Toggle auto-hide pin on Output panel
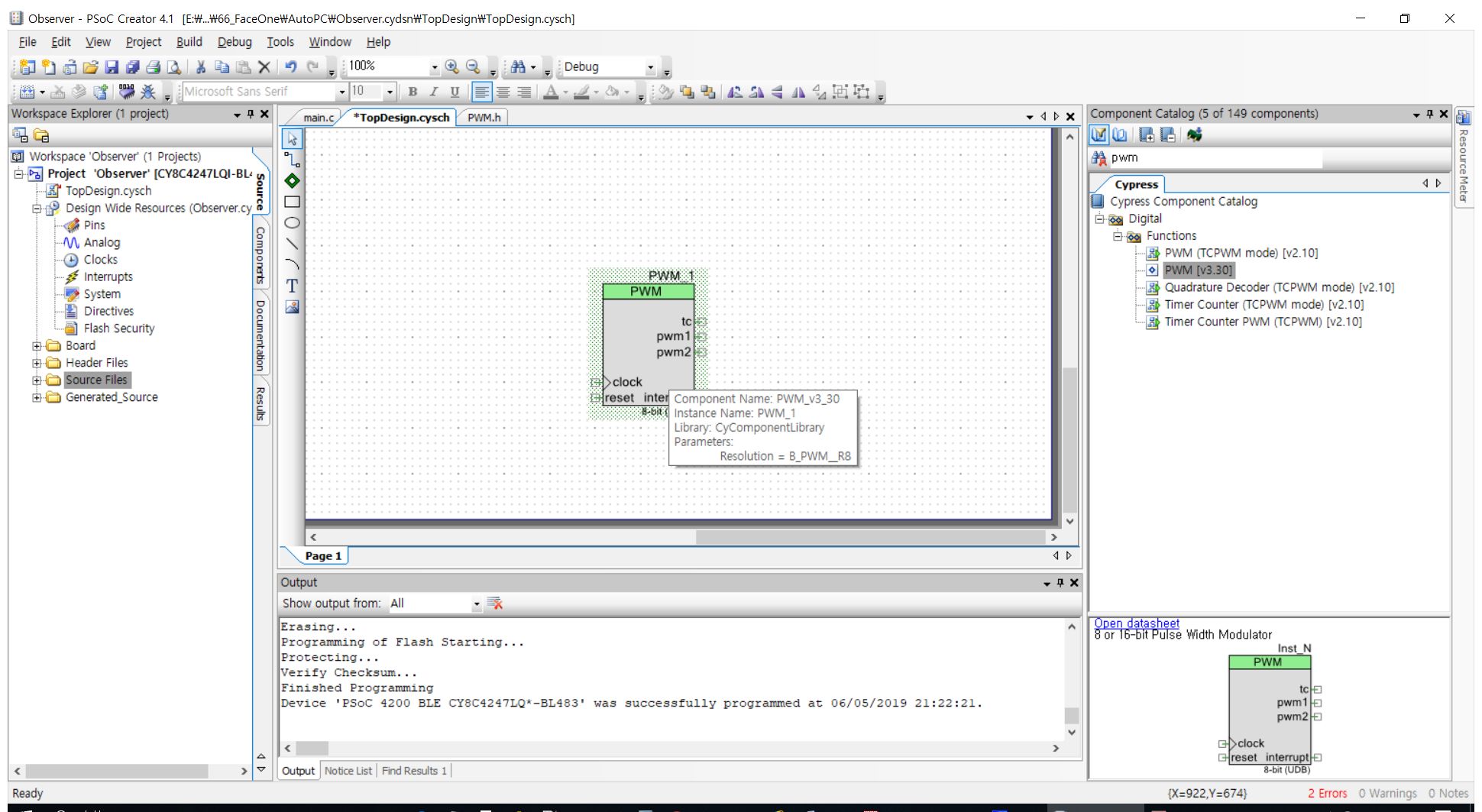The image size is (1482, 812). pos(1060,583)
